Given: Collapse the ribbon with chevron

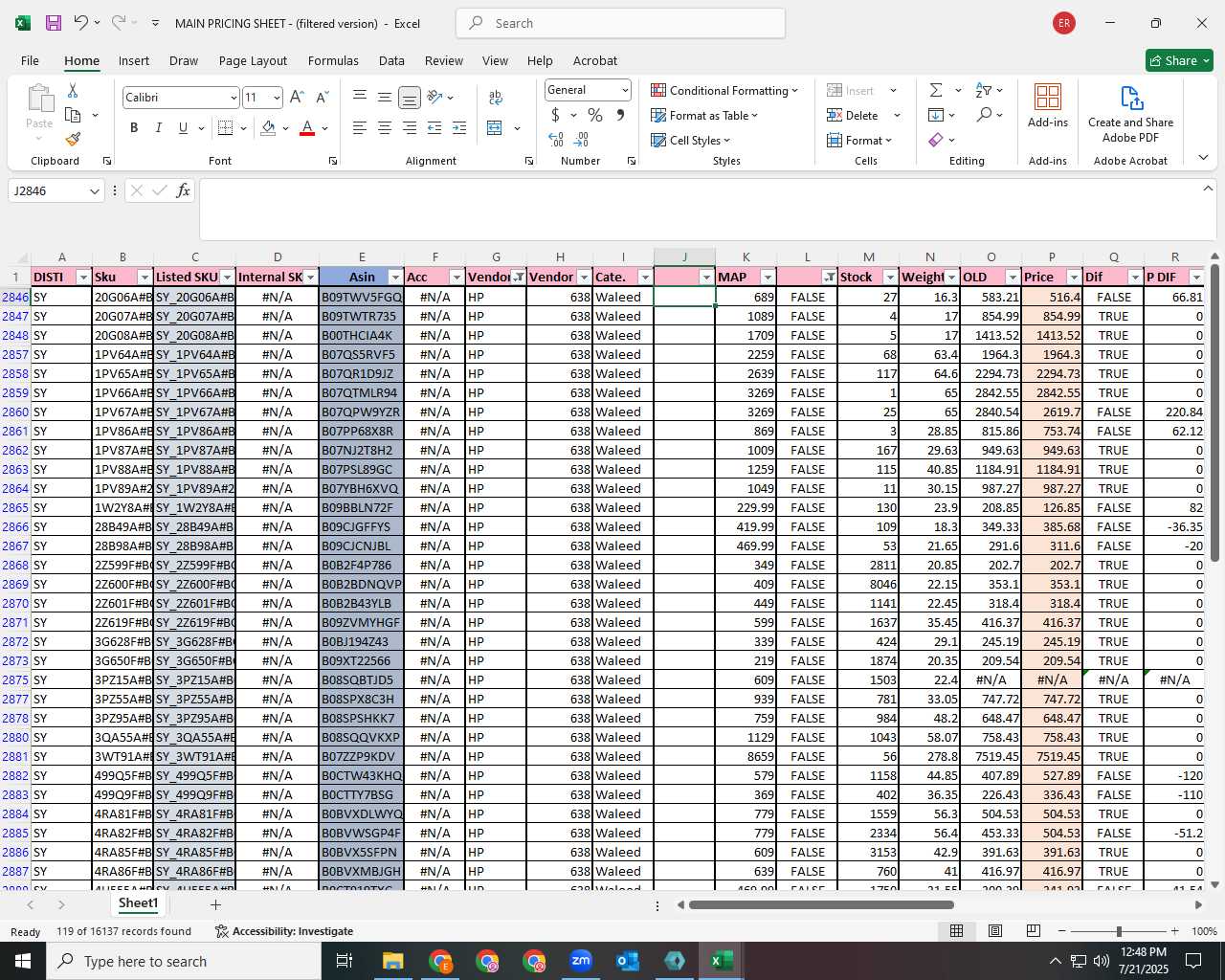Looking at the screenshot, I should pyautogui.click(x=1203, y=158).
